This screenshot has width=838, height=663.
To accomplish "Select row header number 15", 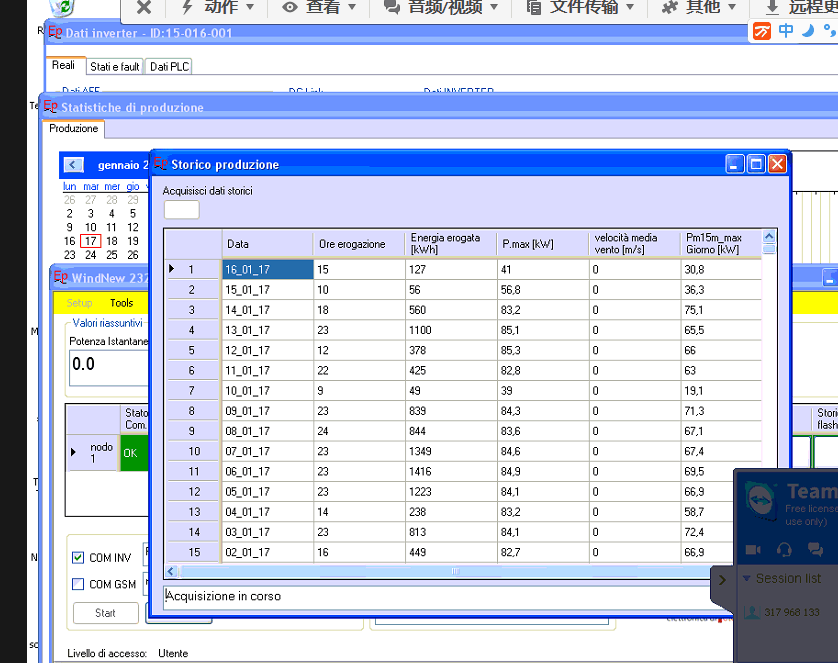I will coord(193,552).
